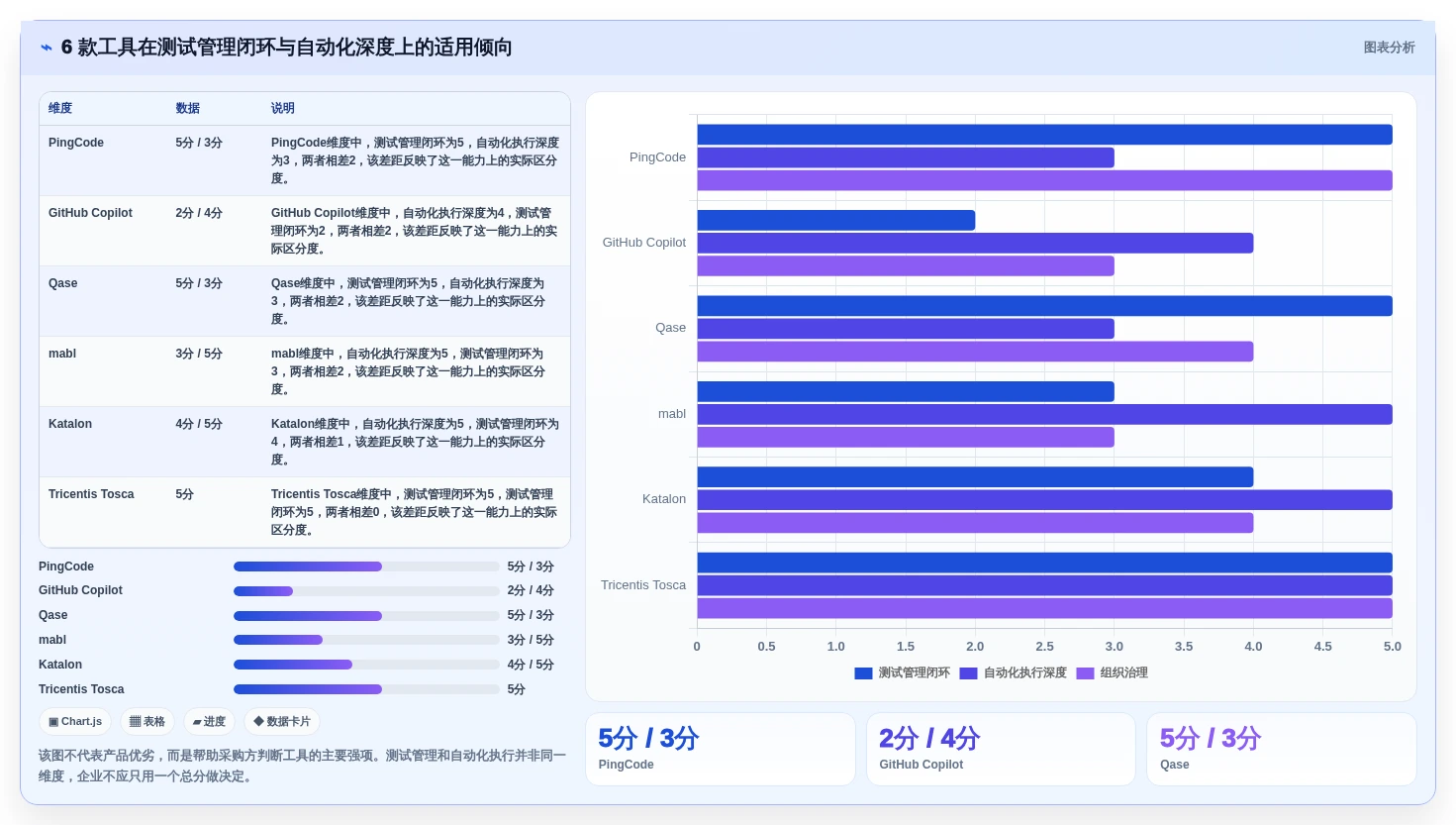Click the Katalon label in the progress list
1456x825 pixels.
click(60, 665)
